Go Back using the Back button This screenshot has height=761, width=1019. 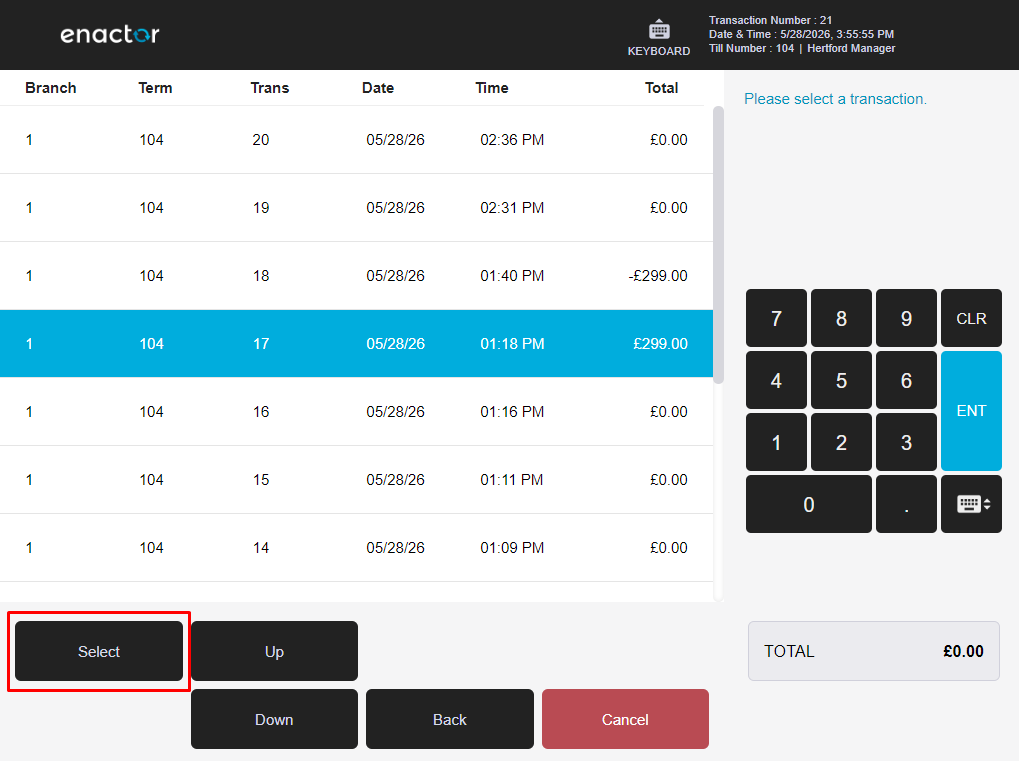click(x=450, y=719)
